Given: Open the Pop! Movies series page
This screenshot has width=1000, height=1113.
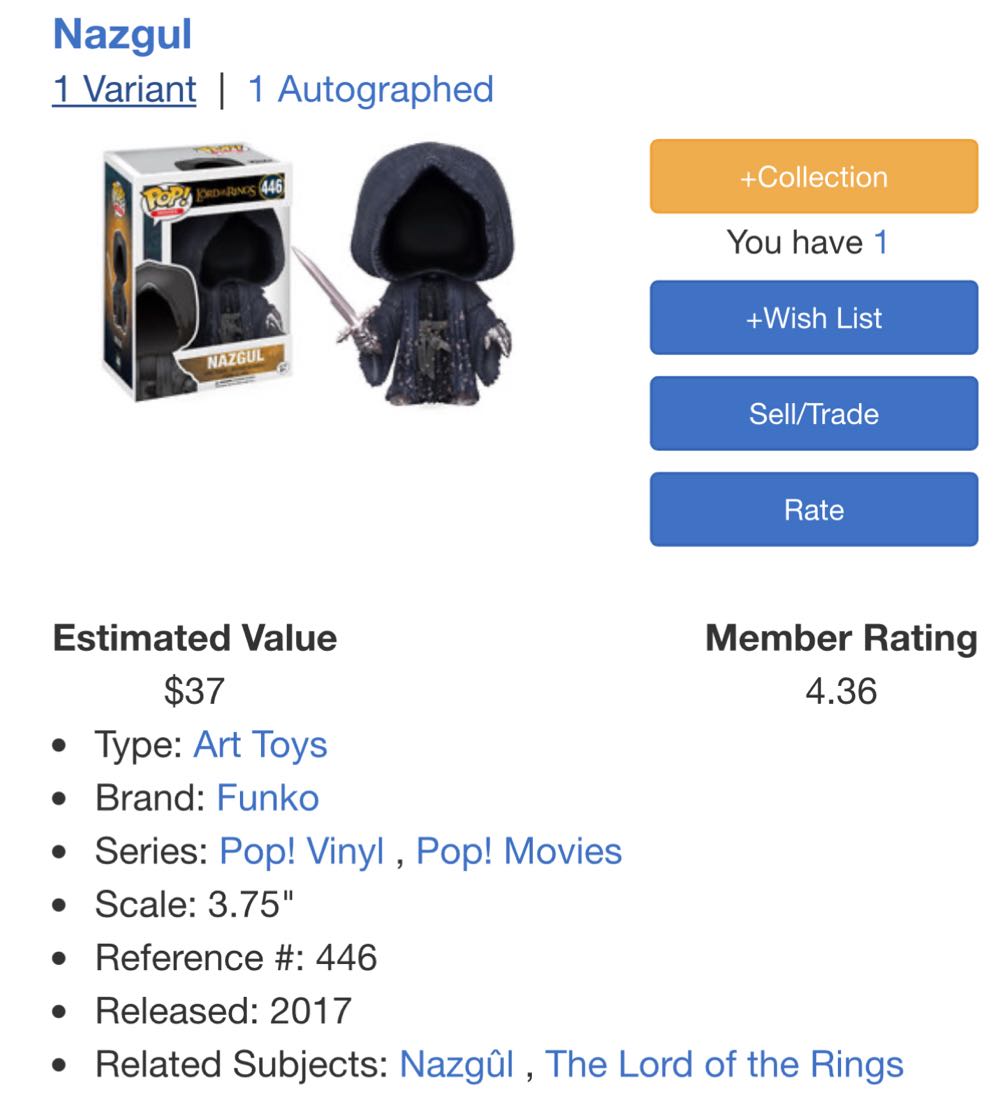Looking at the screenshot, I should [x=518, y=851].
